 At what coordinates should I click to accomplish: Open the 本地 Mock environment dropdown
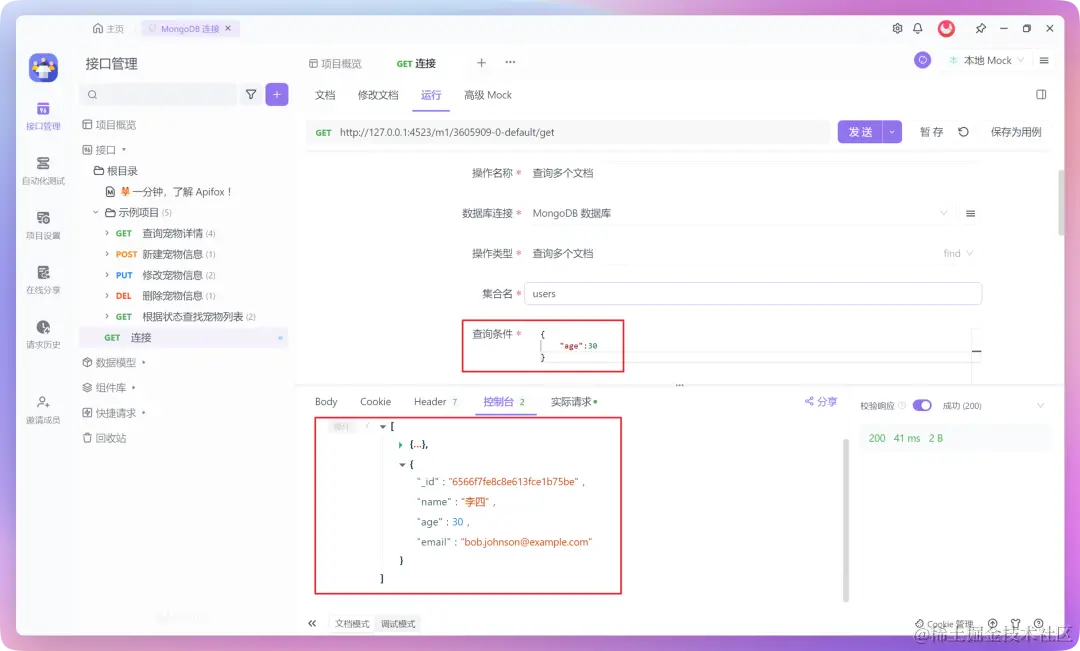point(986,60)
